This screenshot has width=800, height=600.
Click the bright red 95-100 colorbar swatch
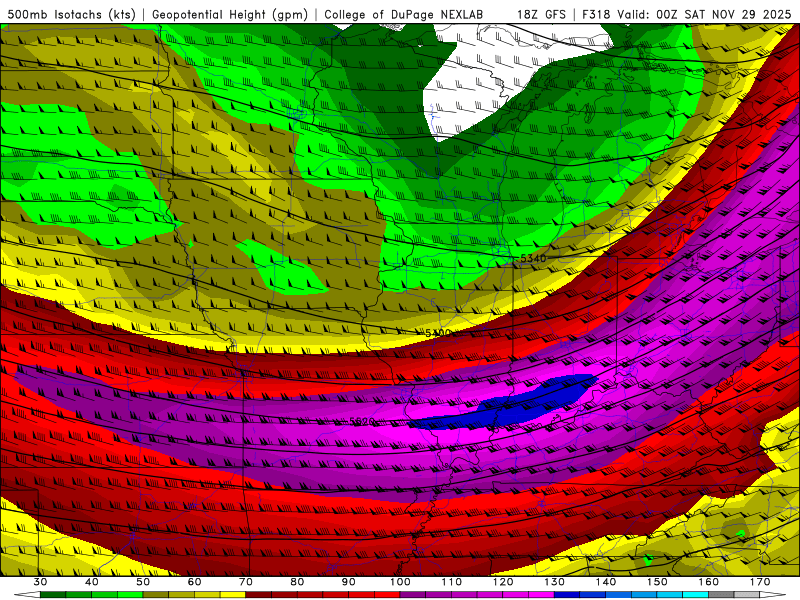tap(387, 595)
